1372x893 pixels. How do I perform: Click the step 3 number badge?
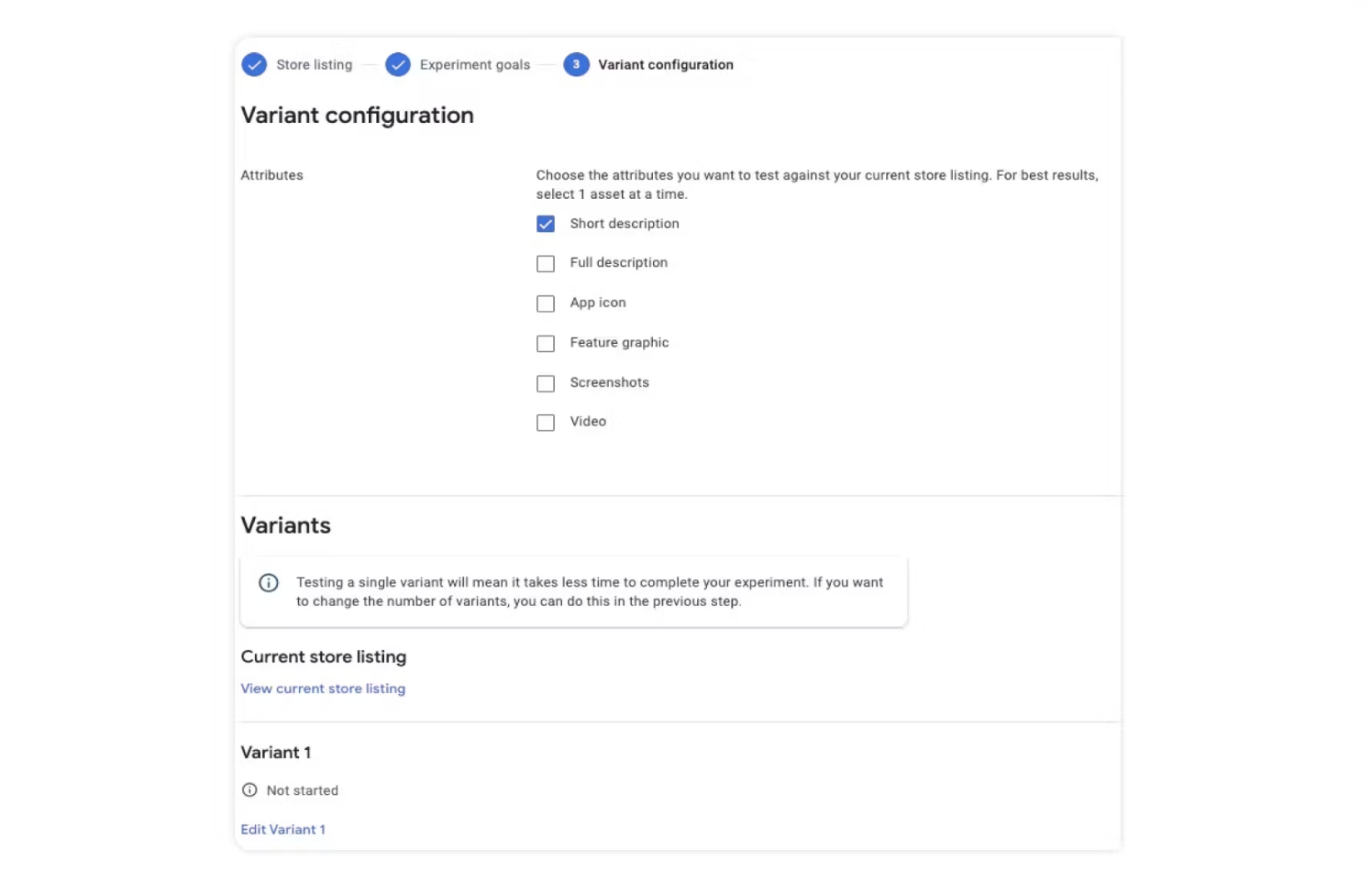pos(576,65)
